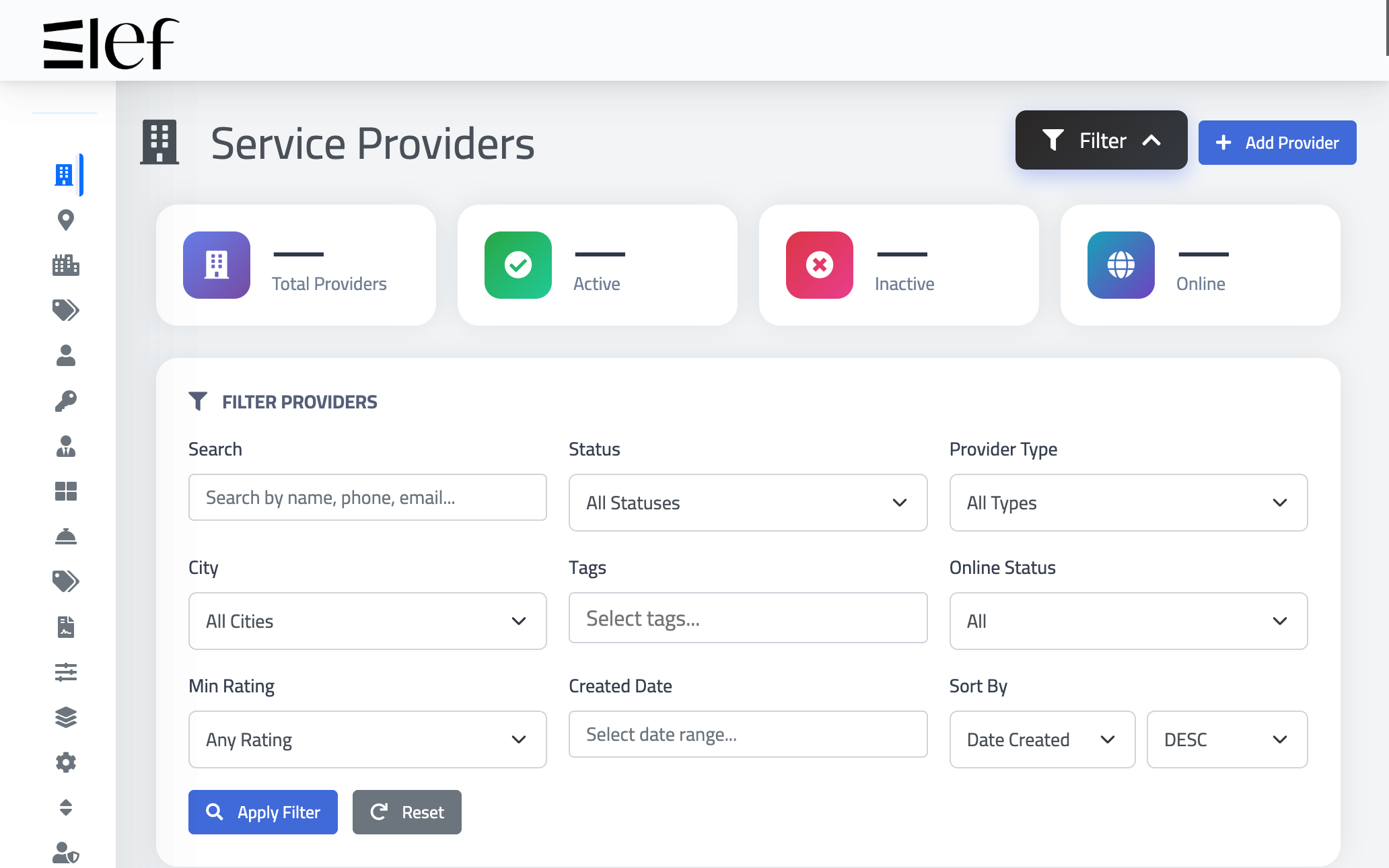1389x868 pixels.
Task: Open the user shield sidebar icon
Action: tap(65, 853)
